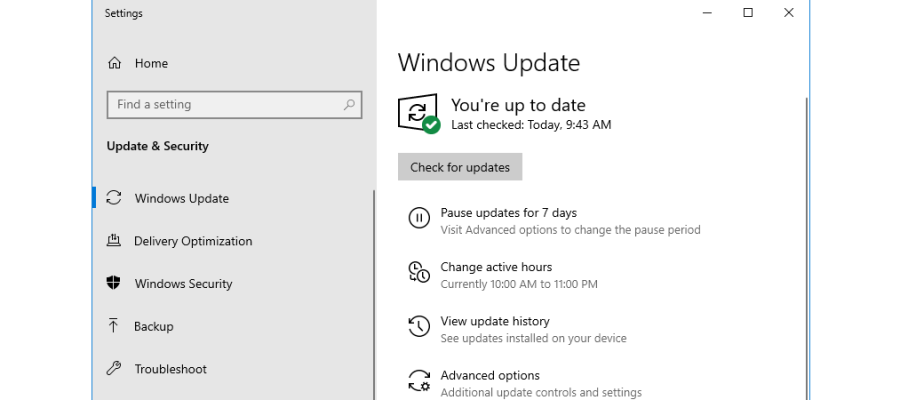This screenshot has height=400, width=900.
Task: Click "Visit Advanced options to change the pause period"
Action: 571,230
